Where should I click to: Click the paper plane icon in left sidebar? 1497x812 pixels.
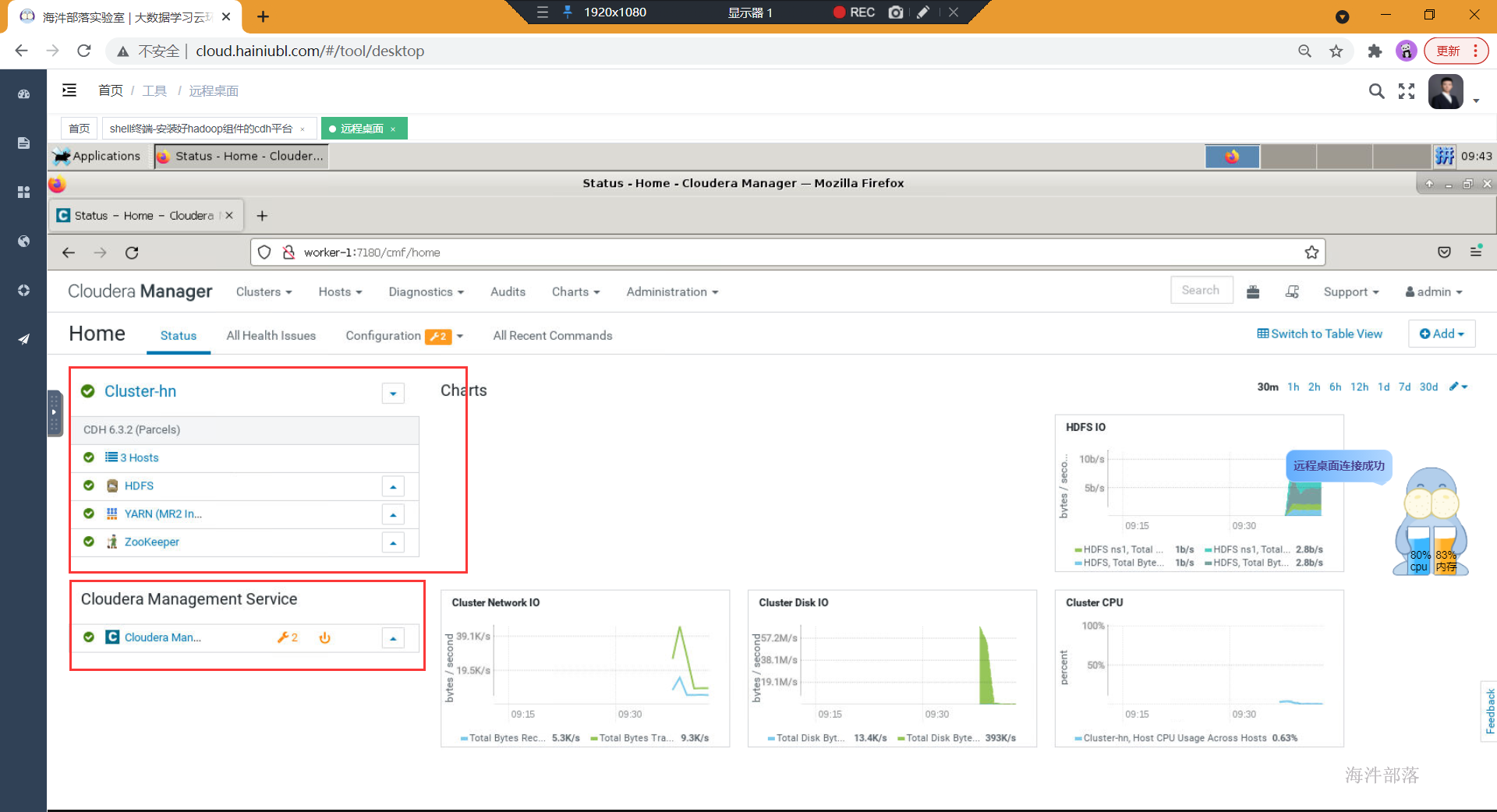click(x=24, y=339)
